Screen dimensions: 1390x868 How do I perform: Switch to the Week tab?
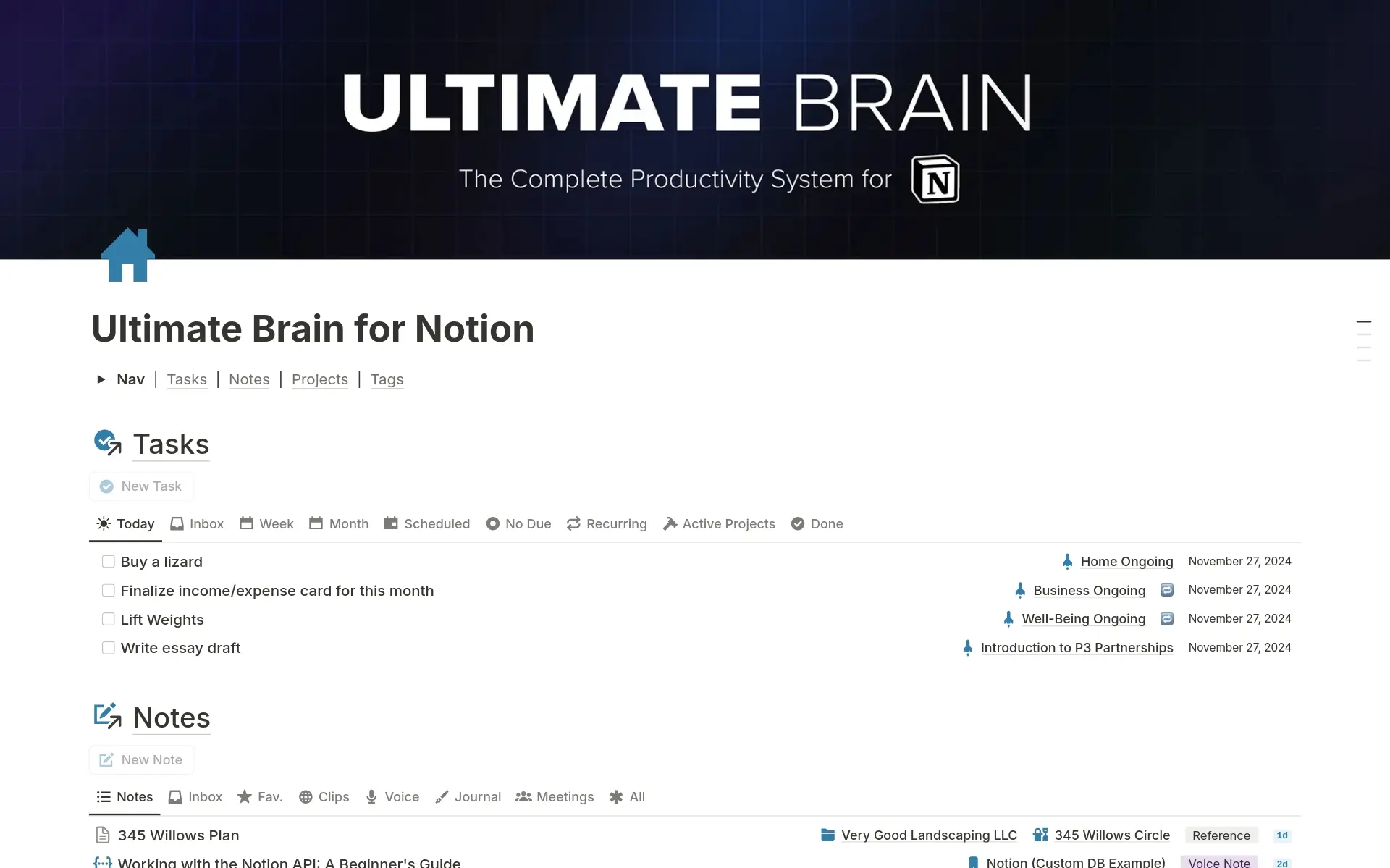(266, 523)
